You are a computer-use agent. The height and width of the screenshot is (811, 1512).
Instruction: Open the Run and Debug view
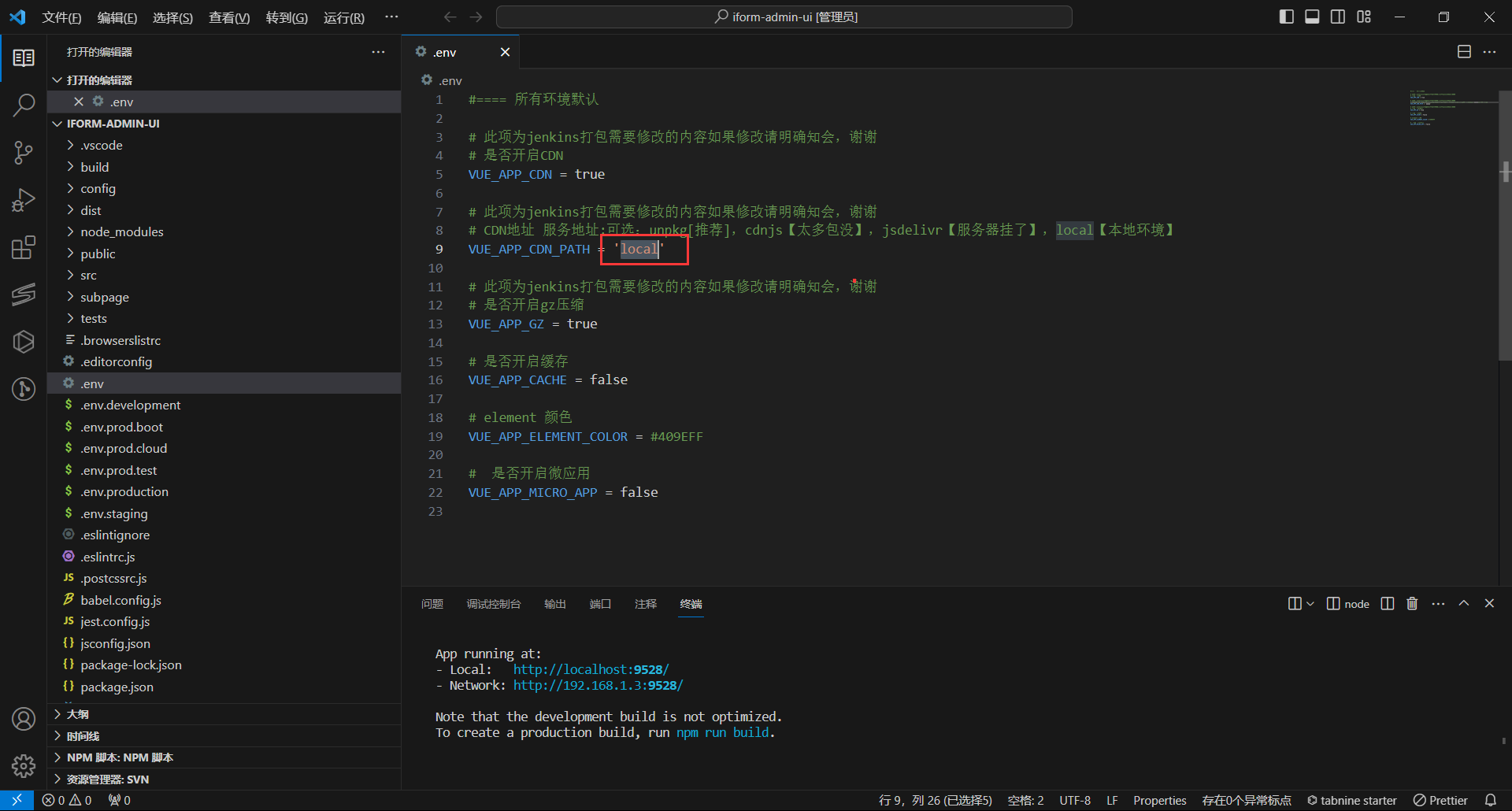coord(24,200)
